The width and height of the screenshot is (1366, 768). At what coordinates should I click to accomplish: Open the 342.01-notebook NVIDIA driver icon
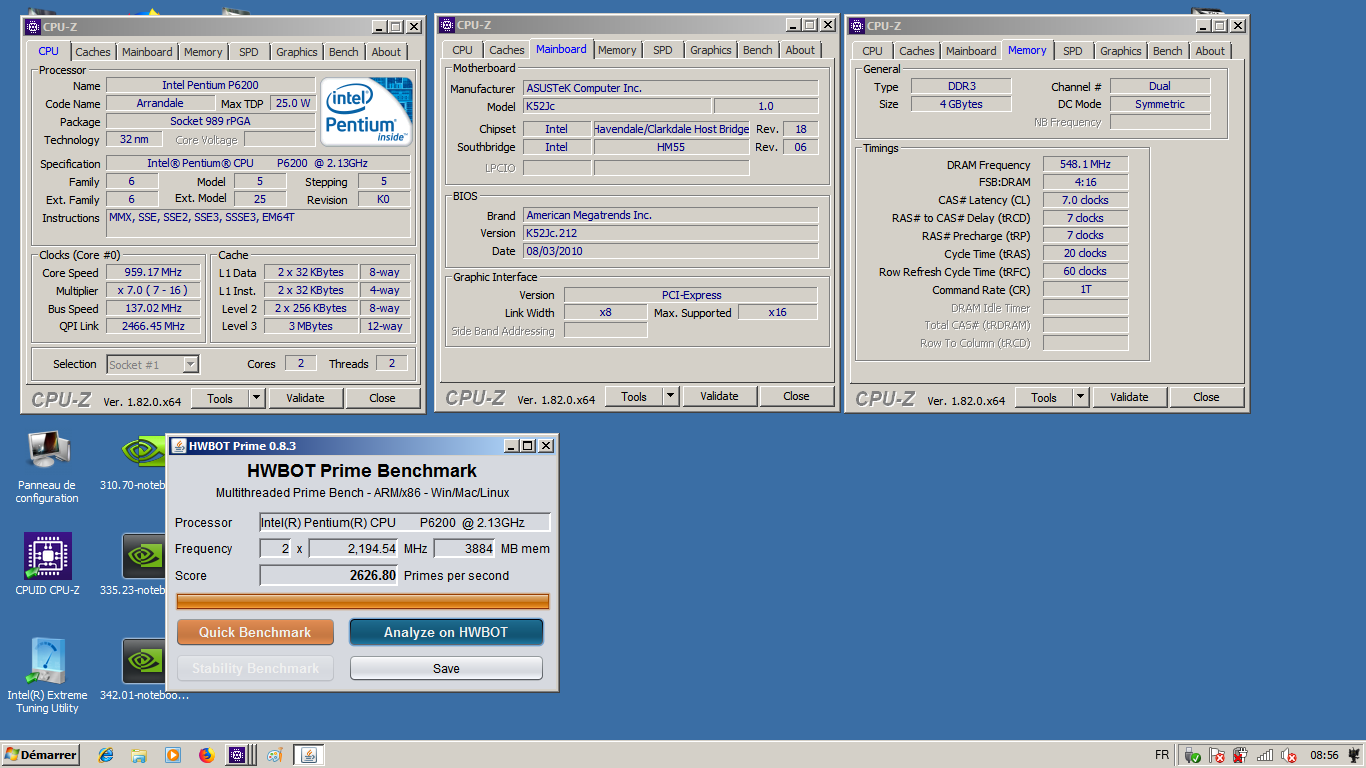tap(144, 668)
